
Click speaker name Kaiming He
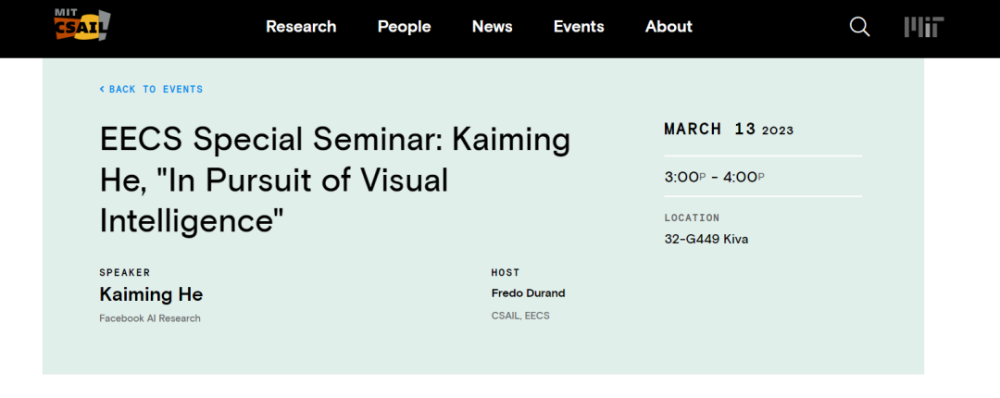[151, 295]
